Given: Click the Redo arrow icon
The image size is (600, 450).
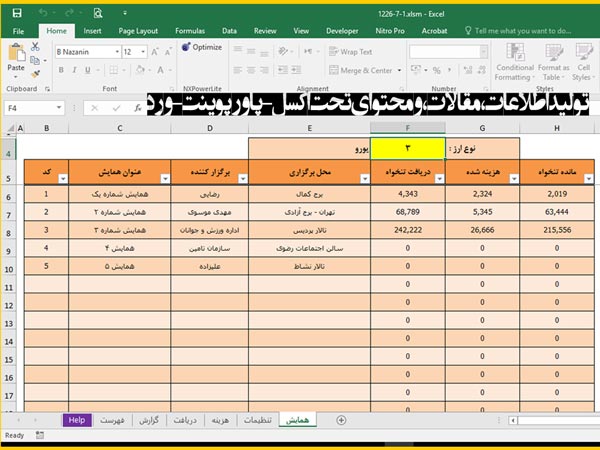Looking at the screenshot, I should (x=69, y=13).
